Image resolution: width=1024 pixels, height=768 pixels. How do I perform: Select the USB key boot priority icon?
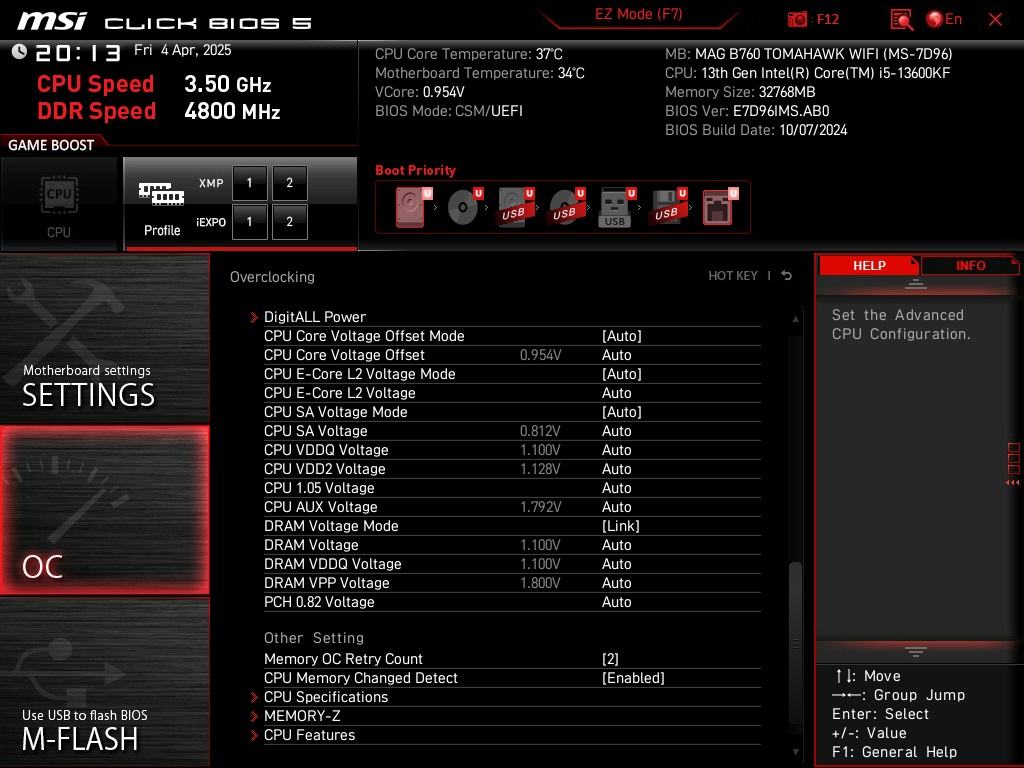616,207
